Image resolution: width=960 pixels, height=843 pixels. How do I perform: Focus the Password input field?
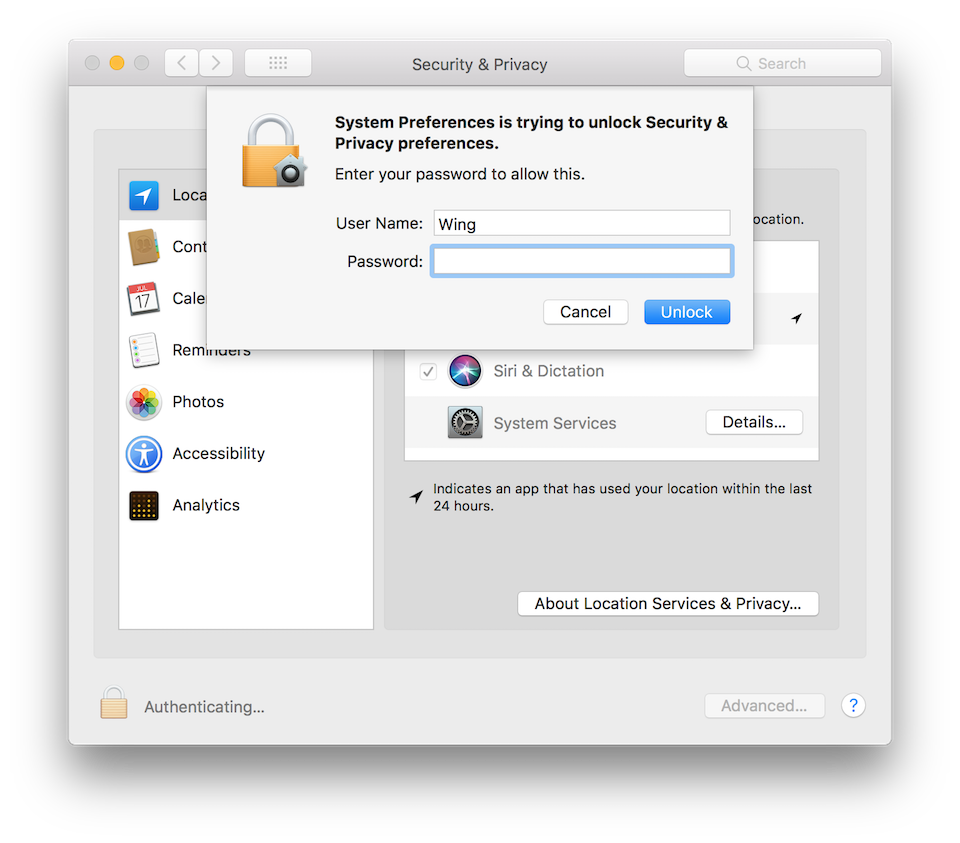click(582, 261)
